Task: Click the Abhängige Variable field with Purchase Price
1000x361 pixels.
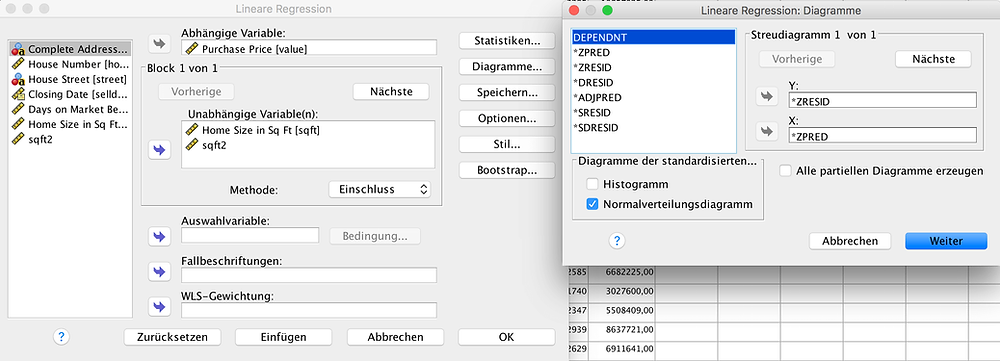Action: [309, 48]
